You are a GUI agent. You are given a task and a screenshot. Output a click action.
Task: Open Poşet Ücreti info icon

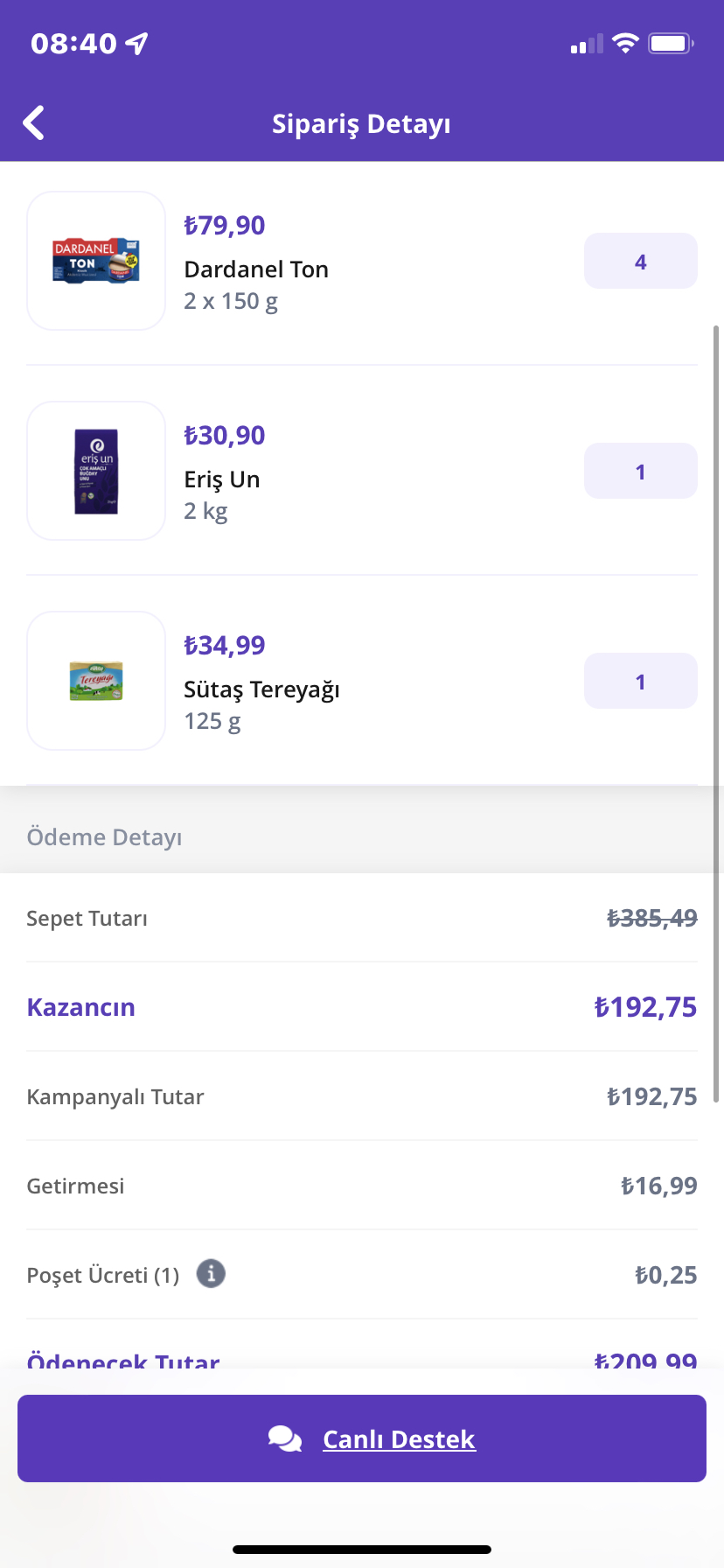click(x=211, y=1273)
